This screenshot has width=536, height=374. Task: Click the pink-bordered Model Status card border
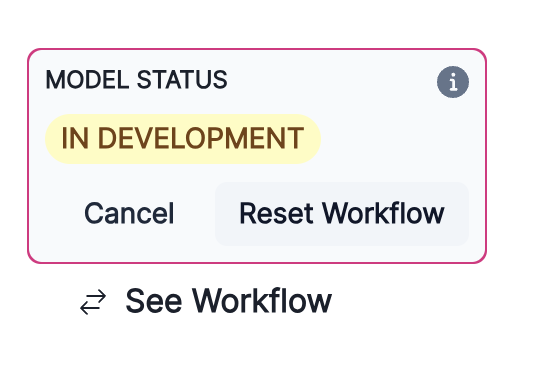pos(256,49)
